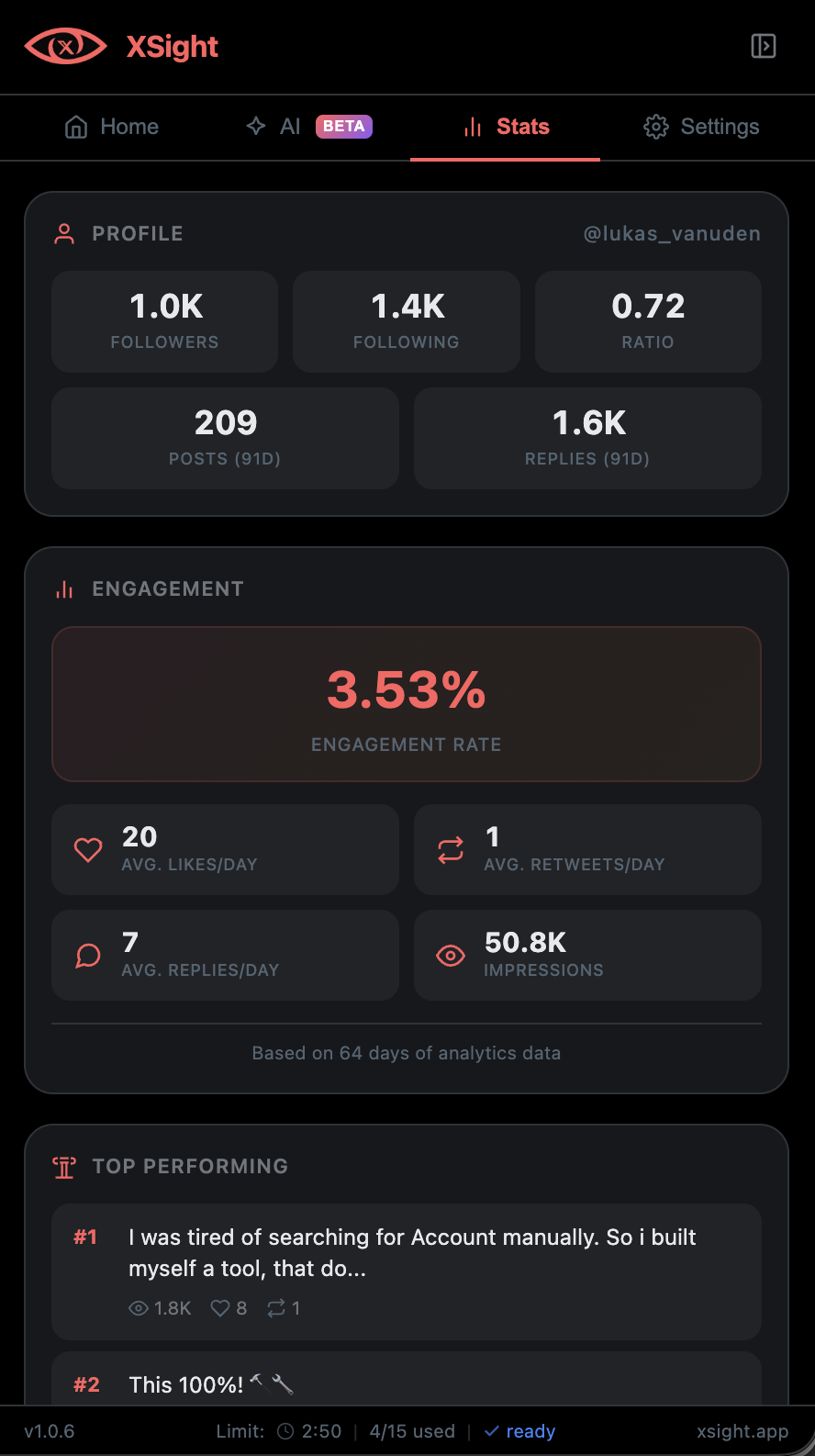This screenshot has width=815, height=1456.
Task: Click the clock icon in the status bar
Action: [285, 1431]
